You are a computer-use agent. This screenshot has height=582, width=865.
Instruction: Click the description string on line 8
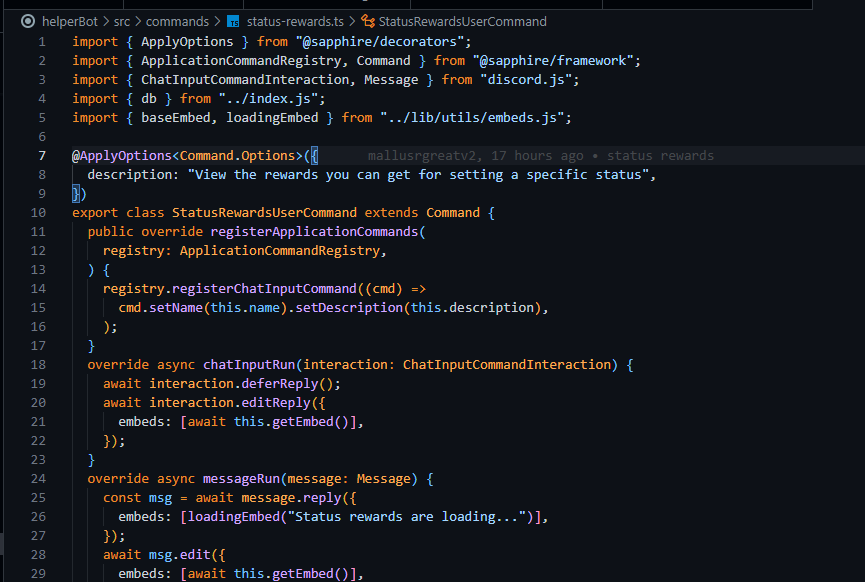418,174
